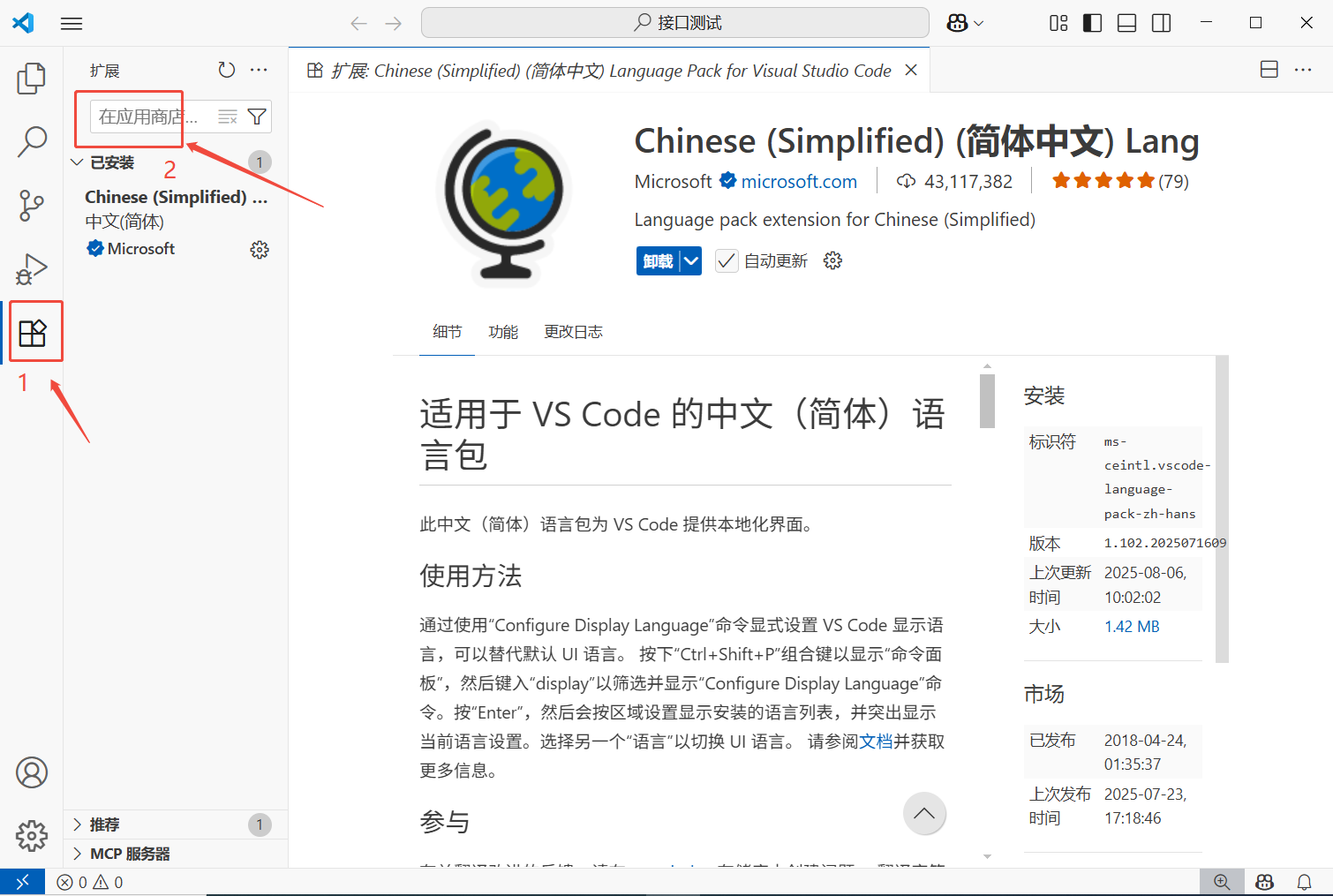Open the command center search 接口测试
1333x896 pixels.
(x=675, y=23)
